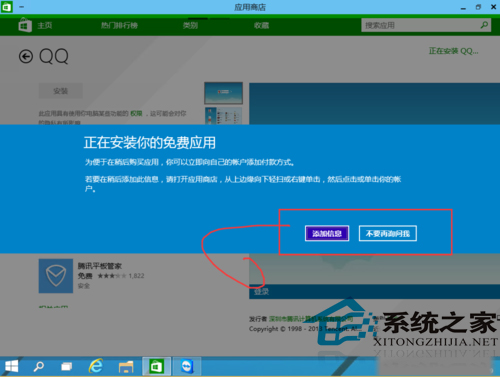Image resolution: width=500 pixels, height=377 pixels.
Task: Open the 主页 home tab
Action: tap(44, 25)
